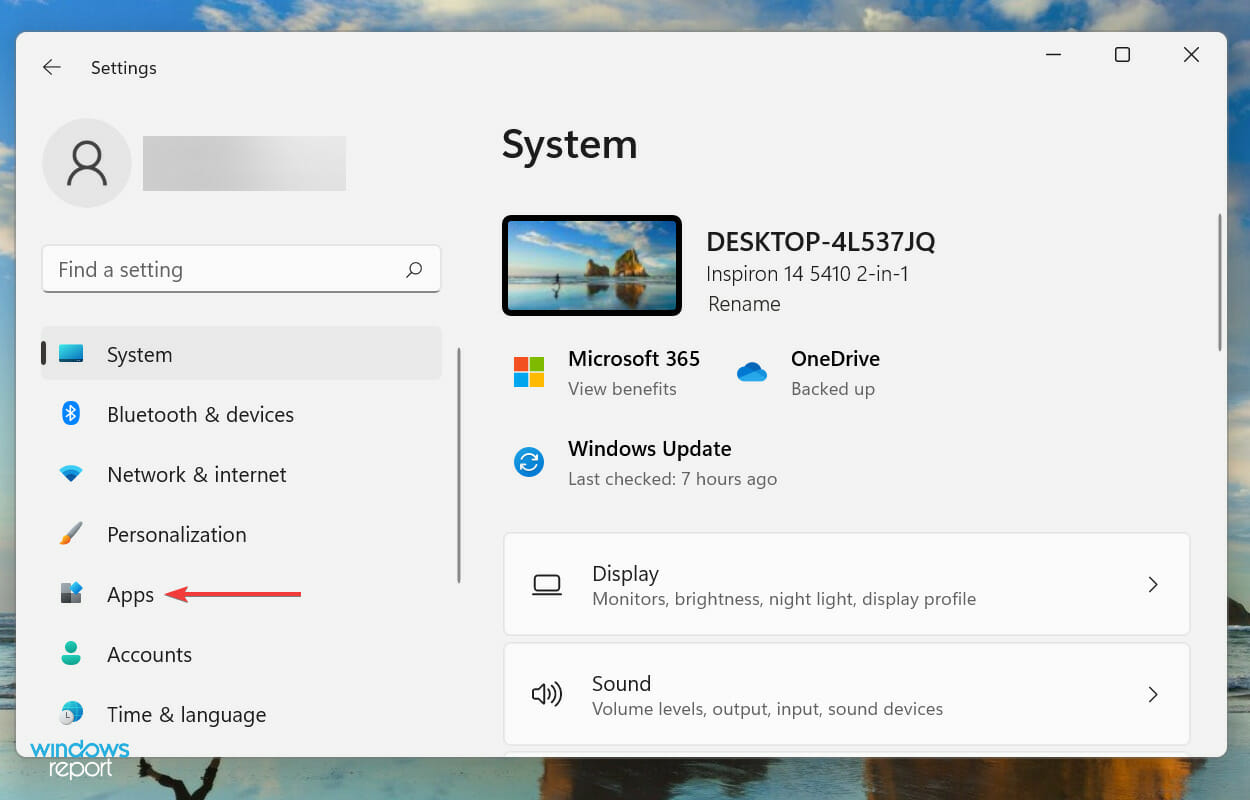
Task: Click the Bluetooth & devices icon
Action: point(71,414)
